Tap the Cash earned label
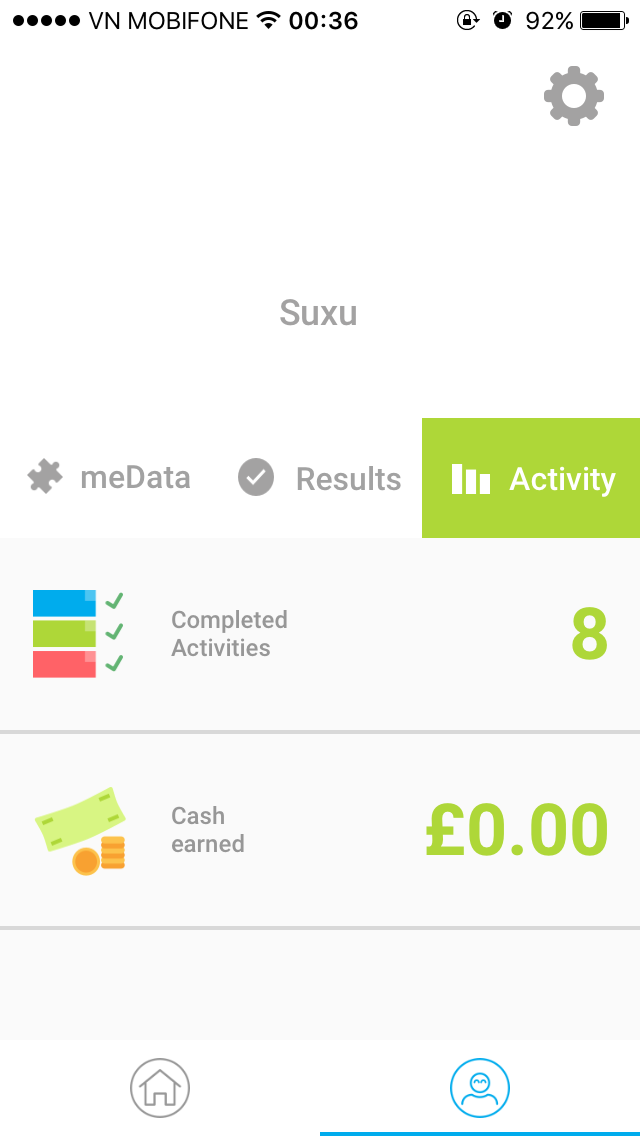Screen dimensions: 640x1136 coord(207,830)
